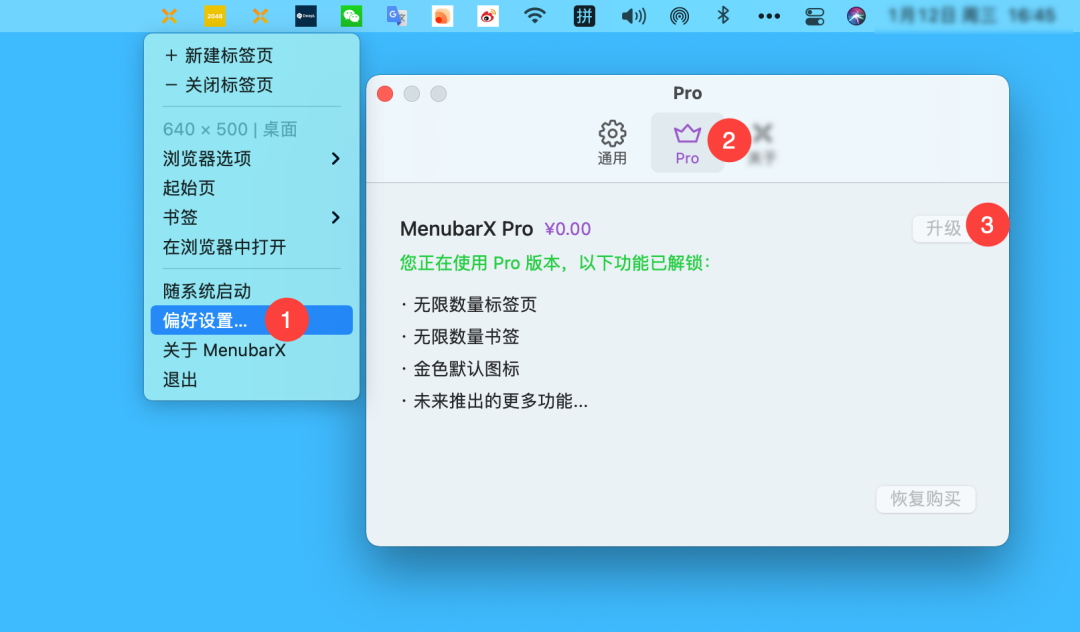Open the yellow 2048 menu bar icon
This screenshot has height=632, width=1080.
214,16
